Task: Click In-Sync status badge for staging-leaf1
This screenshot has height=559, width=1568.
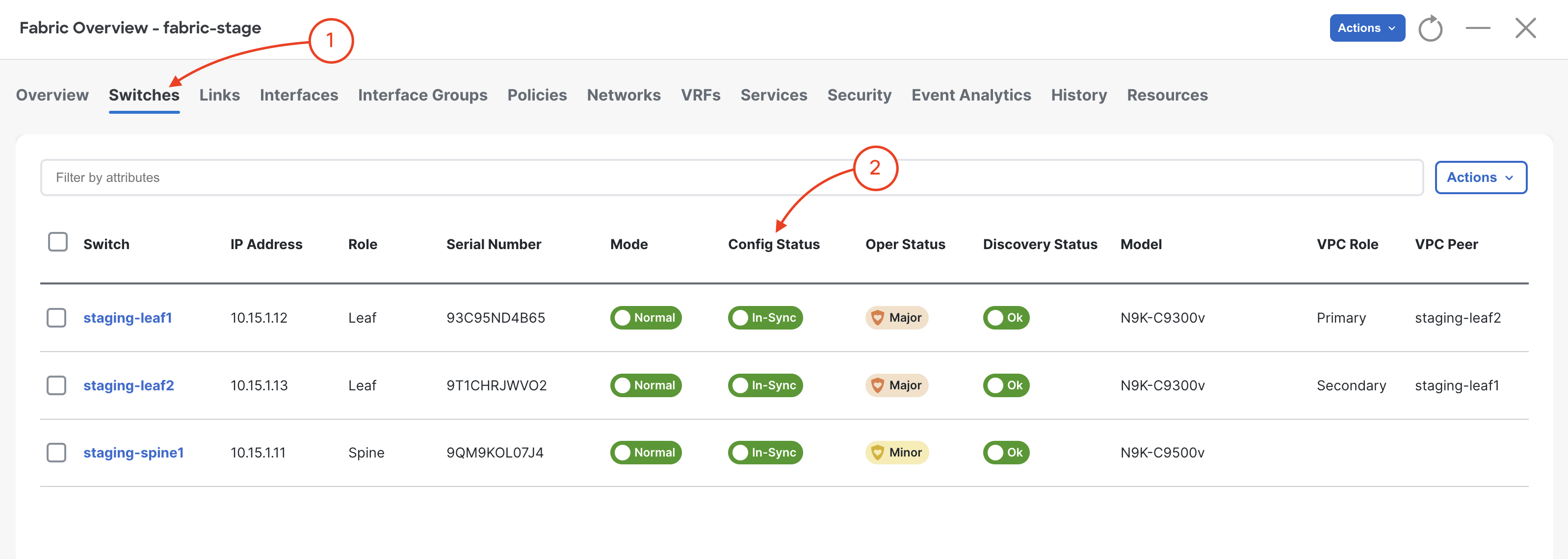Action: 765,318
